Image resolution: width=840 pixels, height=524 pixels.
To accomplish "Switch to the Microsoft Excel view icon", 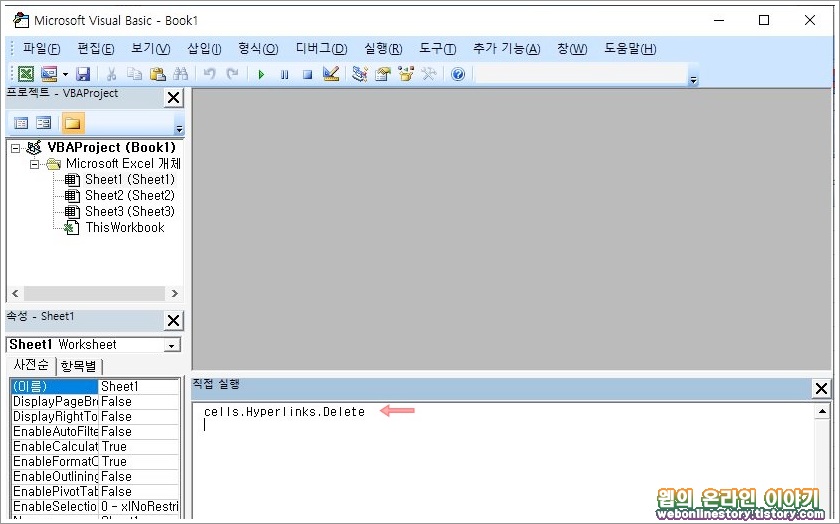I will click(x=26, y=74).
